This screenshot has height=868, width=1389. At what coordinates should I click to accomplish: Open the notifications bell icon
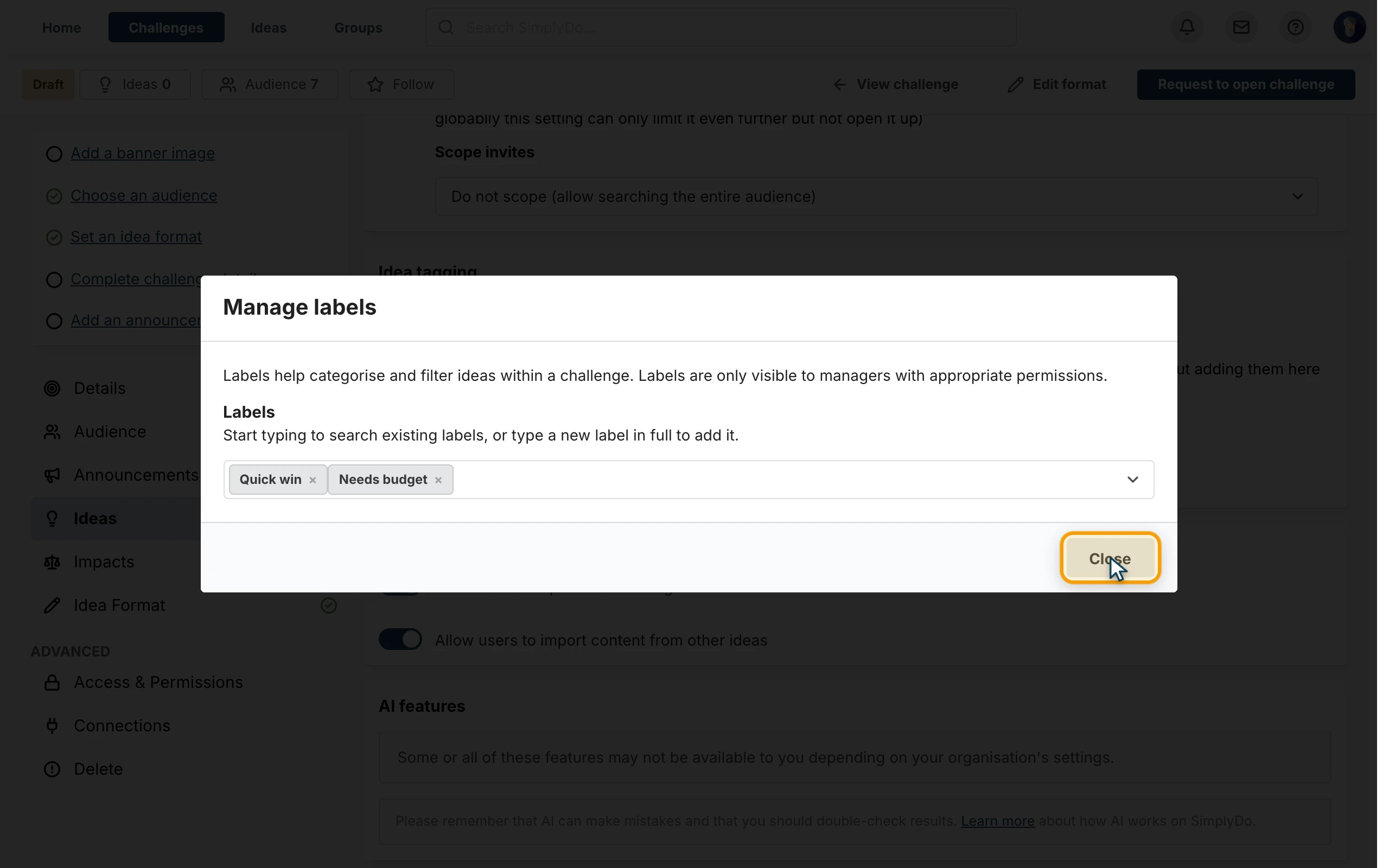click(x=1187, y=27)
